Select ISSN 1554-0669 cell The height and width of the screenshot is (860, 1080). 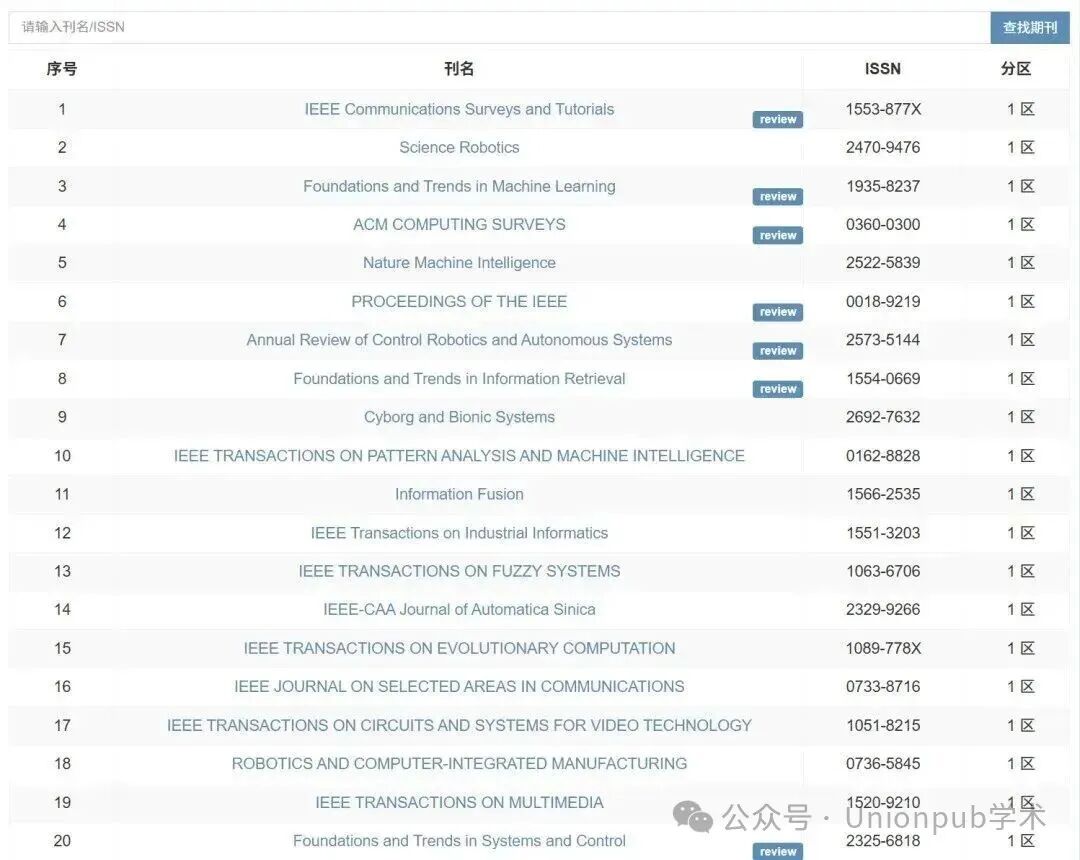(883, 378)
